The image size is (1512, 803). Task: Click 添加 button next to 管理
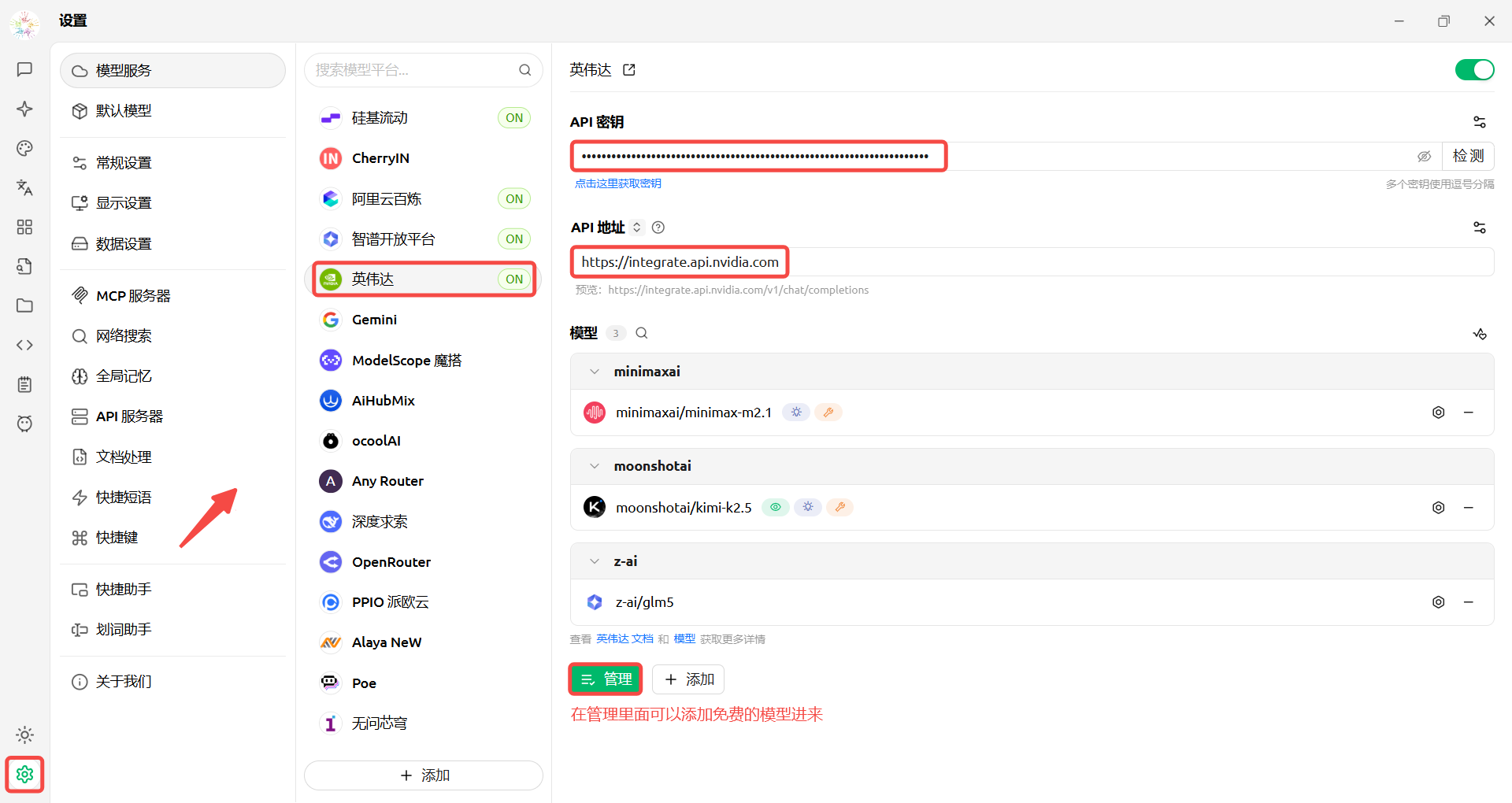(x=688, y=679)
